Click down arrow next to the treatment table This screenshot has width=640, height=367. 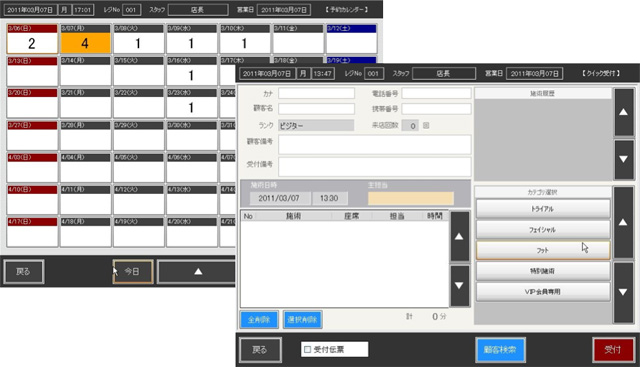click(x=460, y=285)
